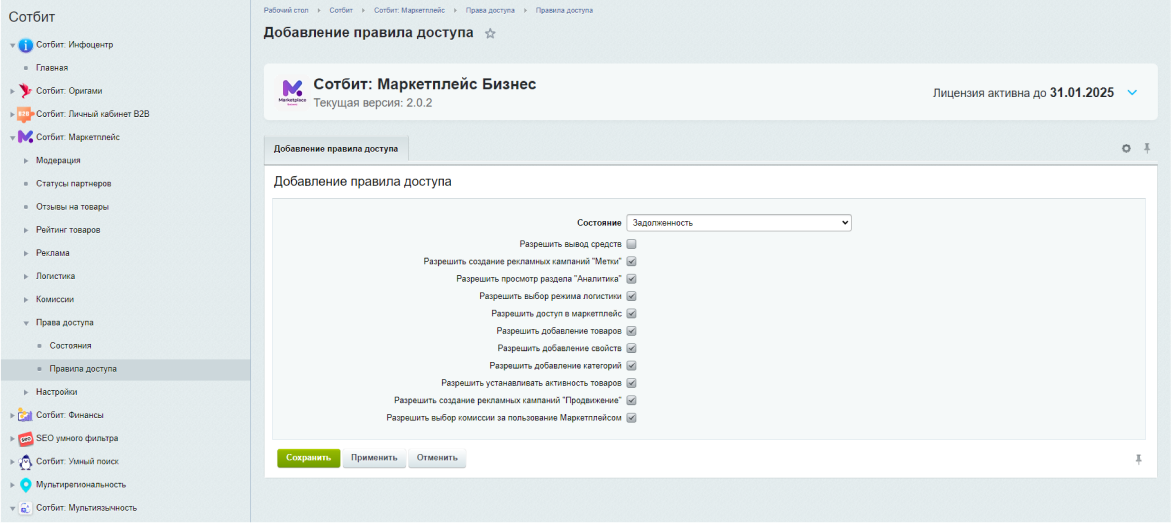Click the license date 31.01.2025
Viewport: 1171px width, 523px height.
[x=1082, y=93]
